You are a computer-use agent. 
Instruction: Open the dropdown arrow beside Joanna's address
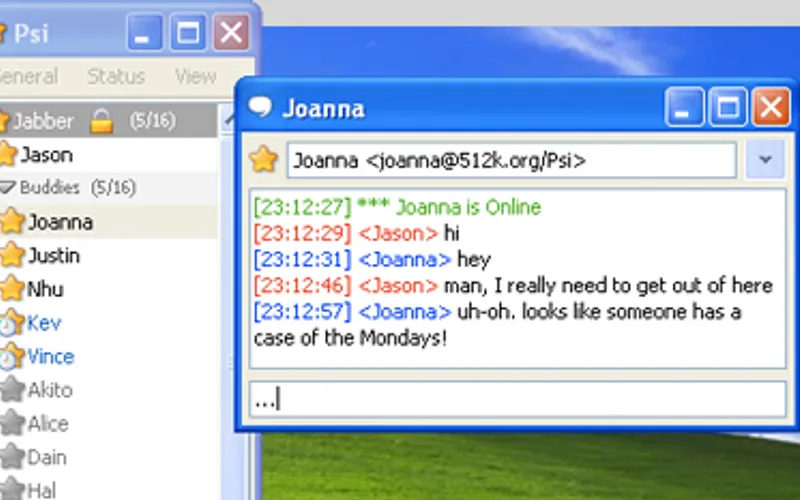765,160
